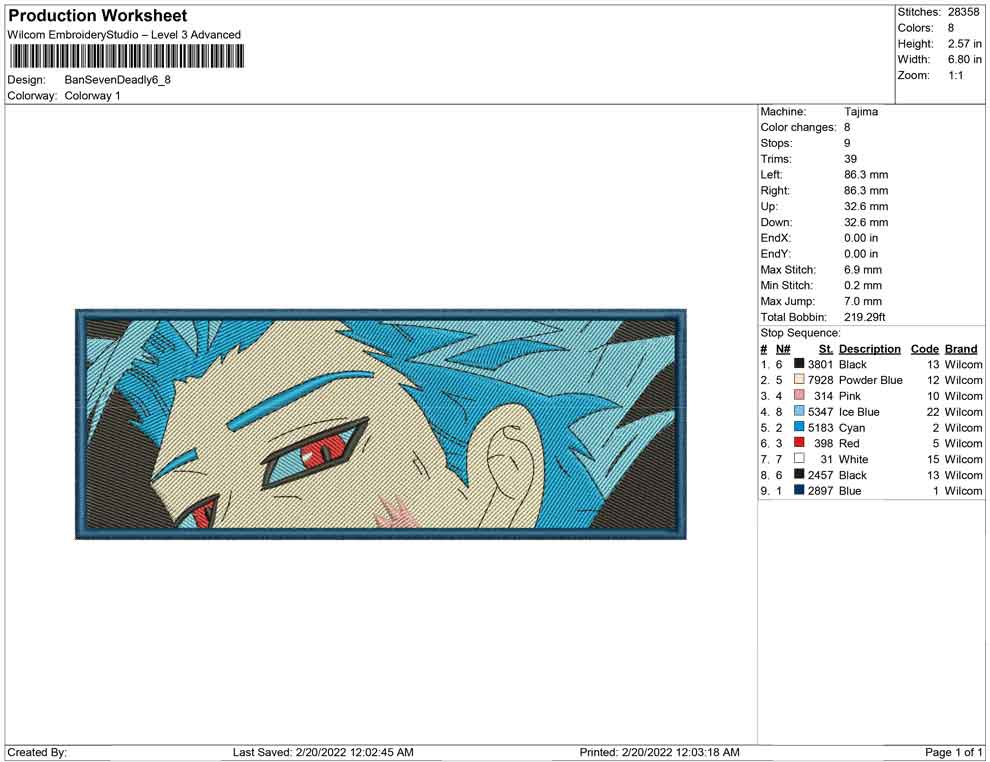
Task: Click the Zoom value 1:1
Action: point(955,75)
